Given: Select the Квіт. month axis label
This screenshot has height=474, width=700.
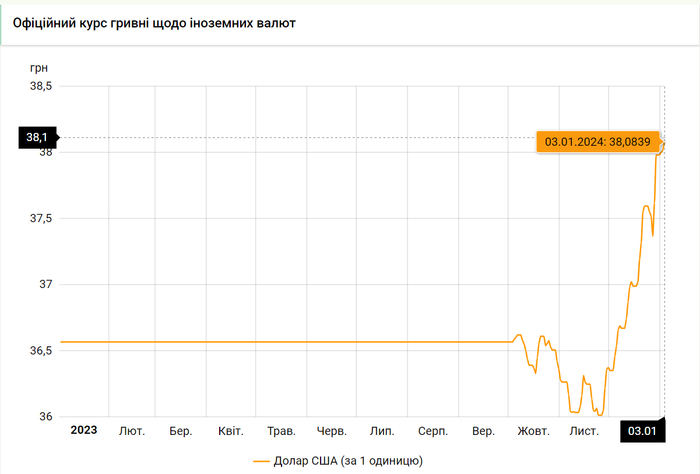Looking at the screenshot, I should (x=231, y=431).
